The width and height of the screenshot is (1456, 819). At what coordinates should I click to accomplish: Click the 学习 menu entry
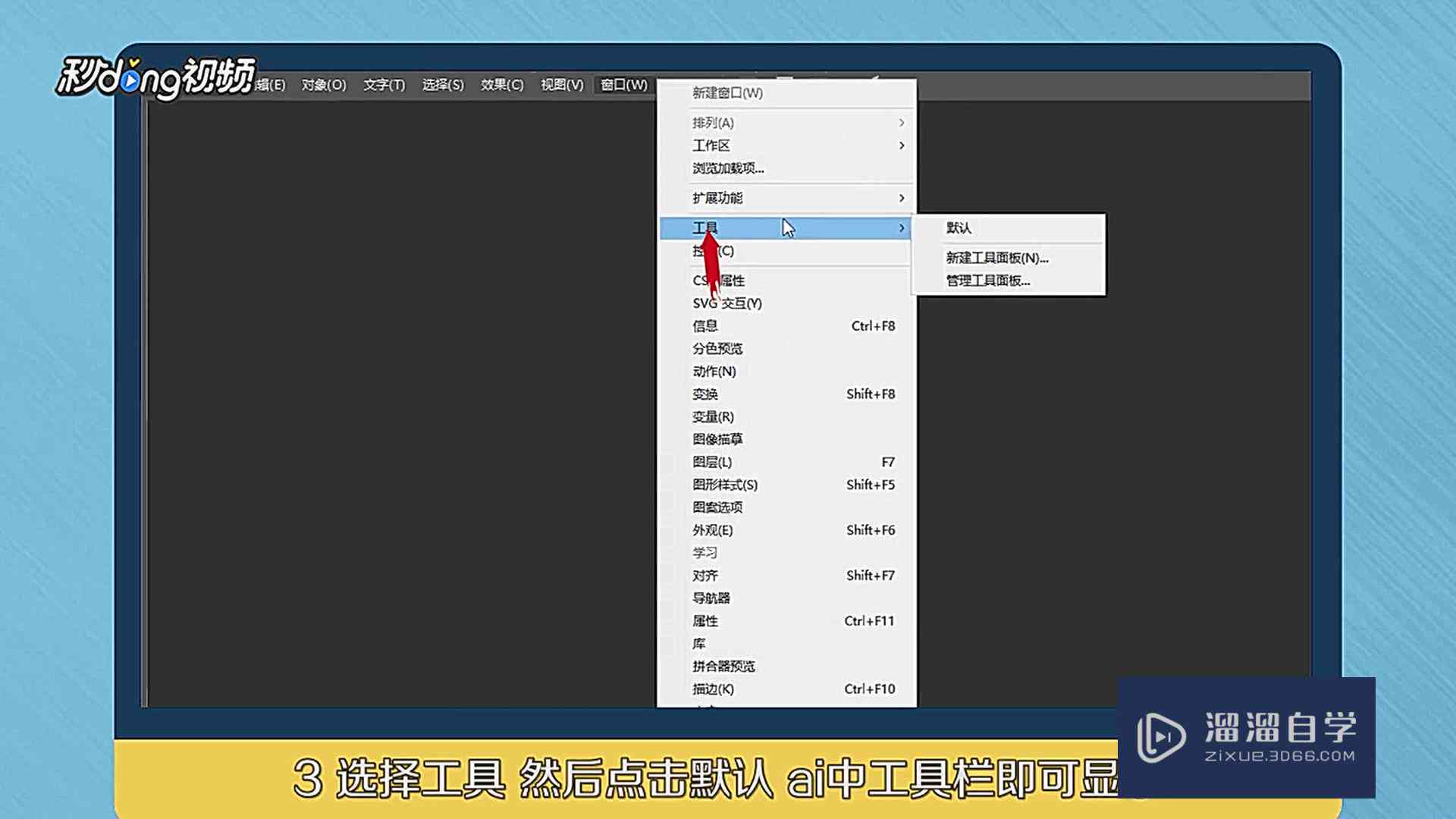787,553
